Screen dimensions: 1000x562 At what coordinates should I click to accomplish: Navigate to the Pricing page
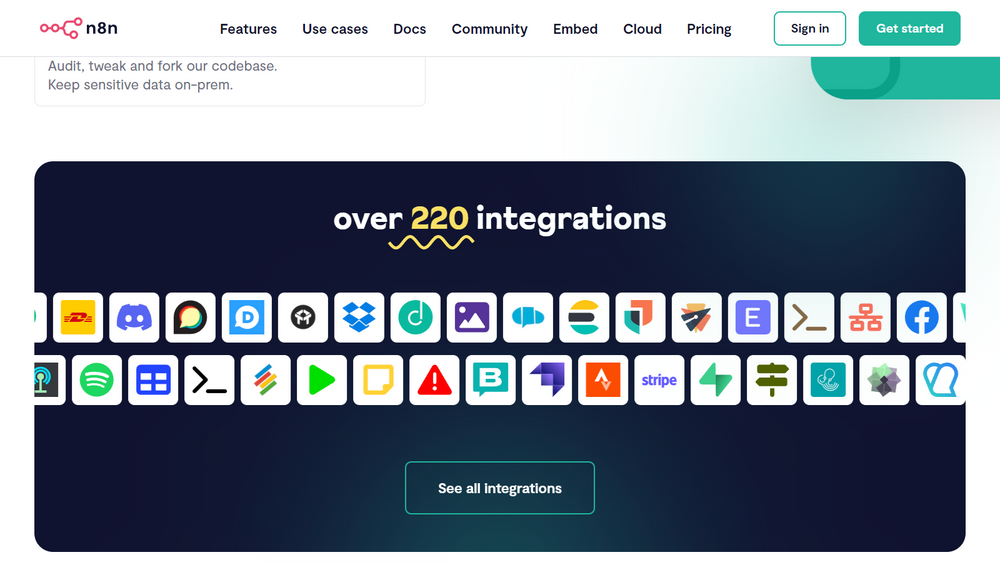pyautogui.click(x=709, y=29)
